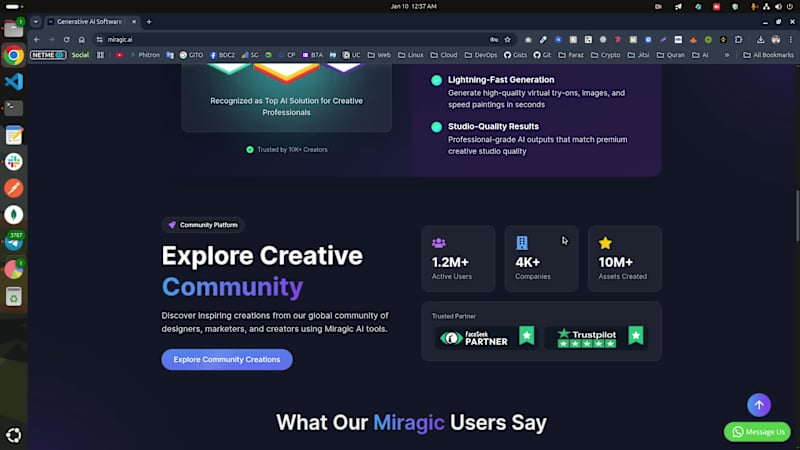
Task: Open the Social bookmark
Action: coord(80,55)
